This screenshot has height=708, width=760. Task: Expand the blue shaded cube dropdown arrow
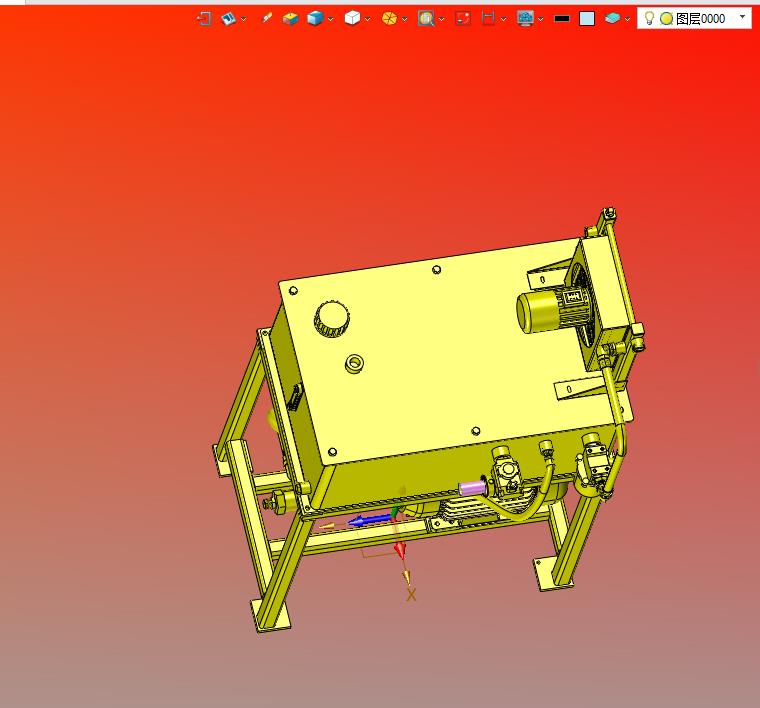pos(331,19)
